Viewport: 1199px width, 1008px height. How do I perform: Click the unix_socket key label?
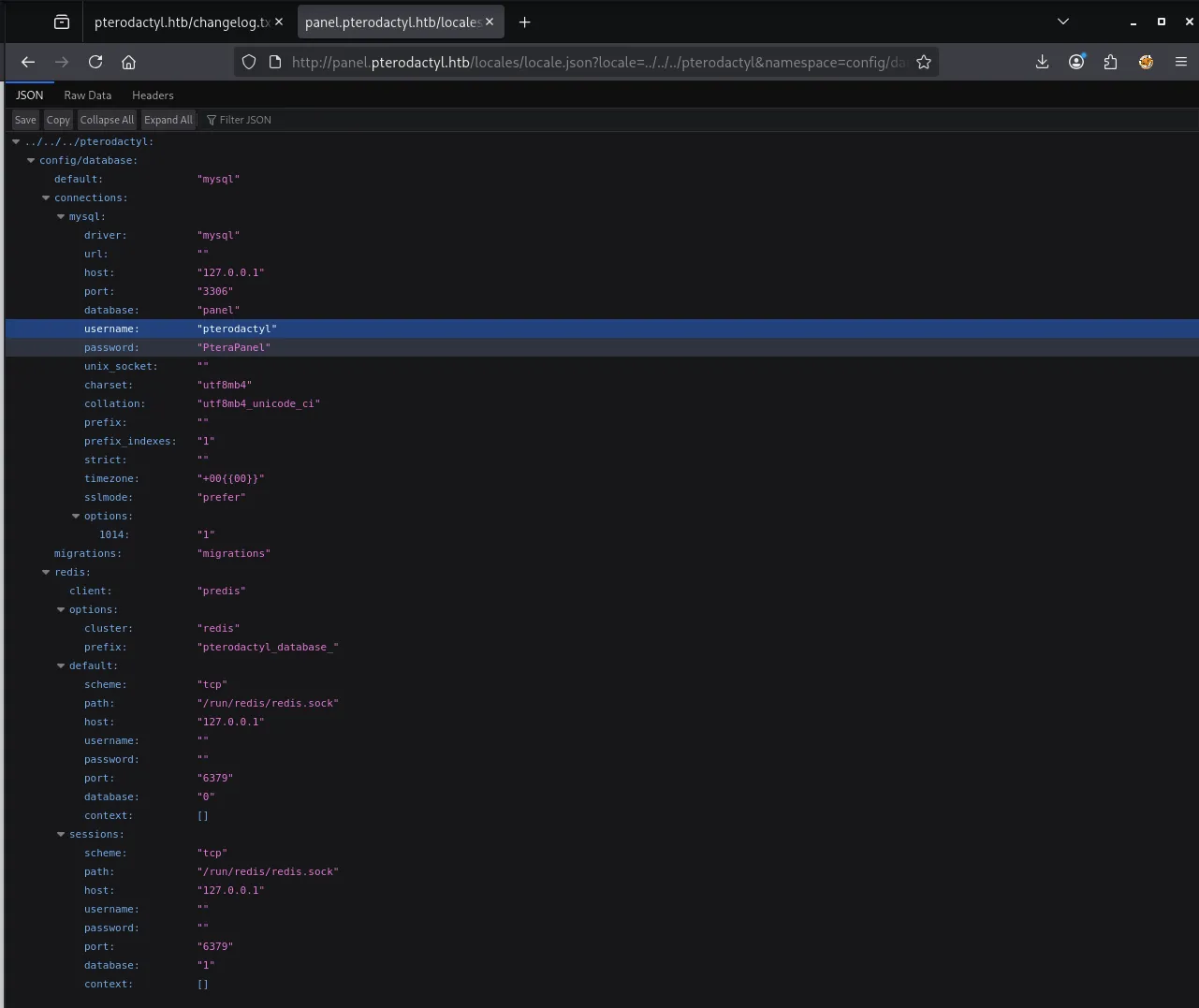pos(121,366)
